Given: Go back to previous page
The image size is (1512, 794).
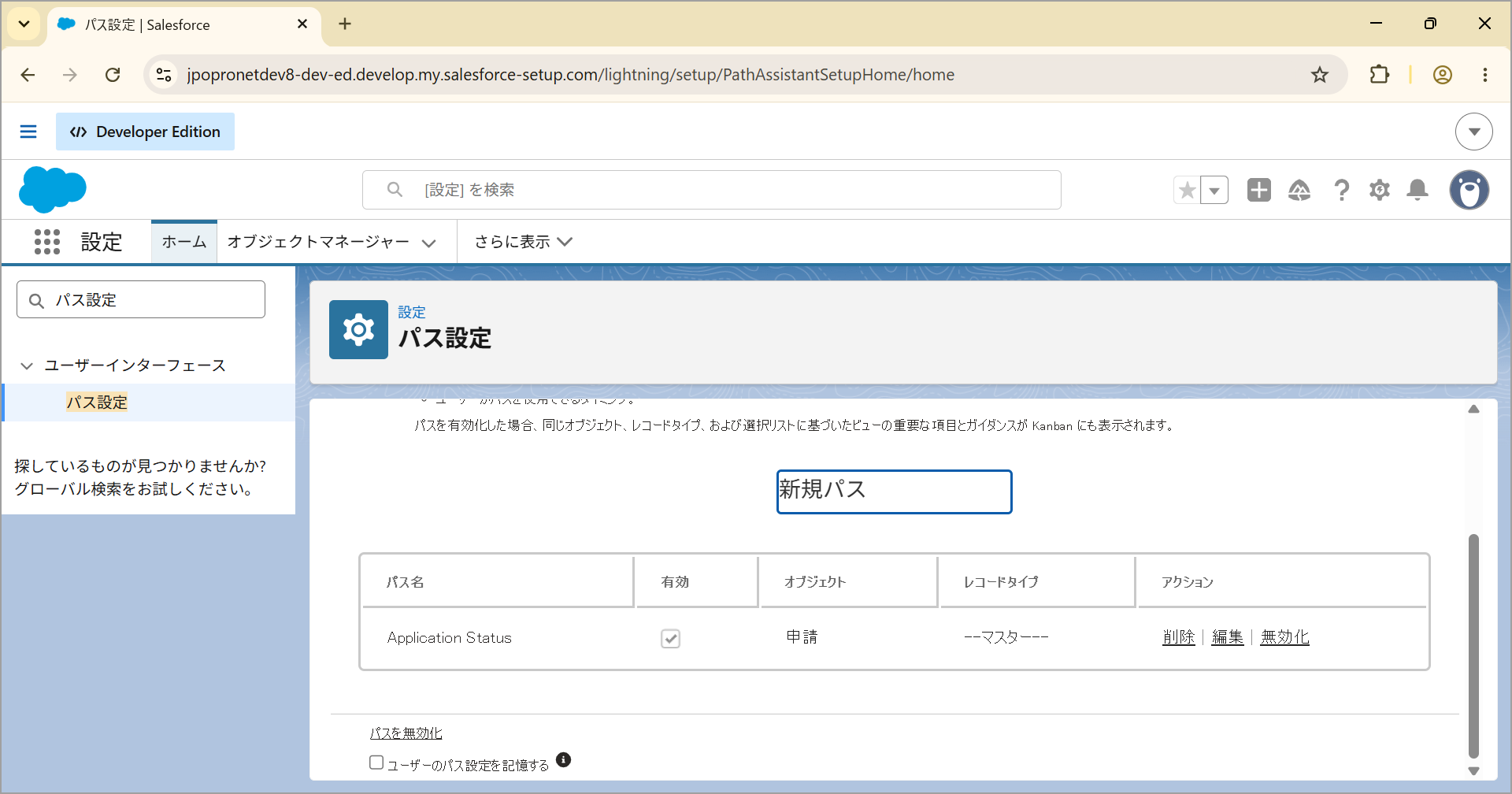Looking at the screenshot, I should point(28,75).
